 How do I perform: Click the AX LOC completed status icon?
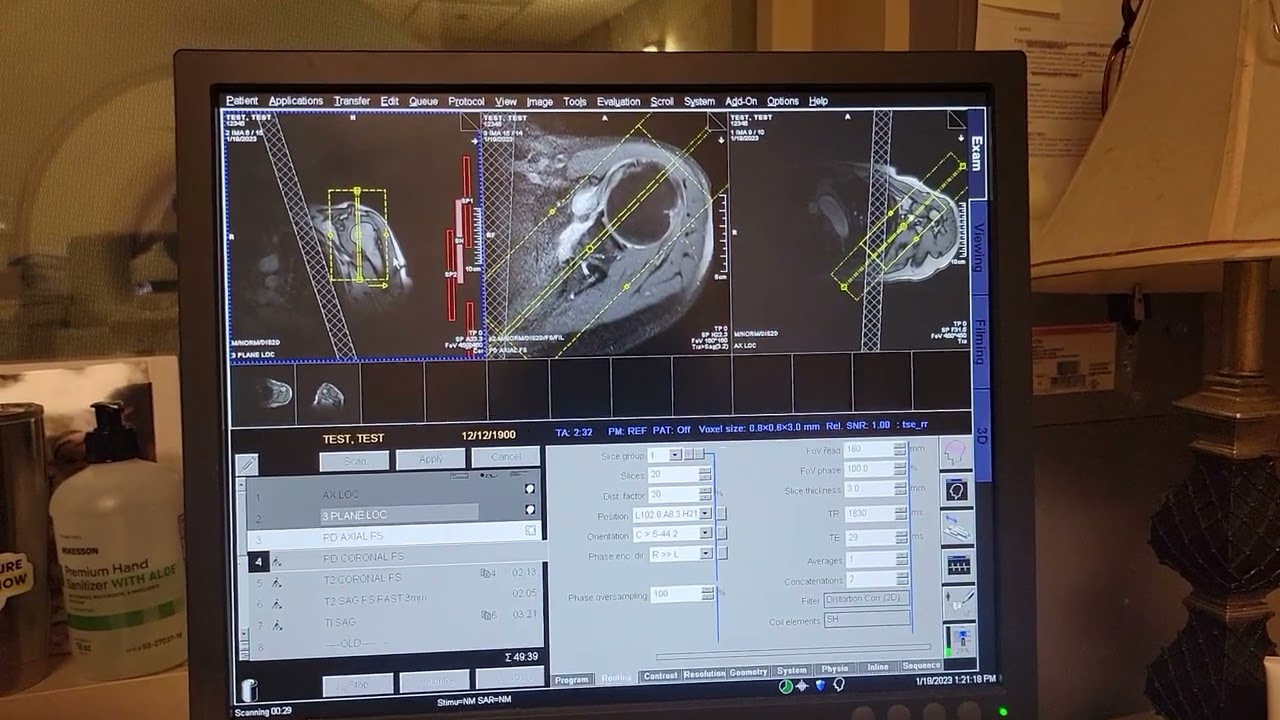coord(530,489)
